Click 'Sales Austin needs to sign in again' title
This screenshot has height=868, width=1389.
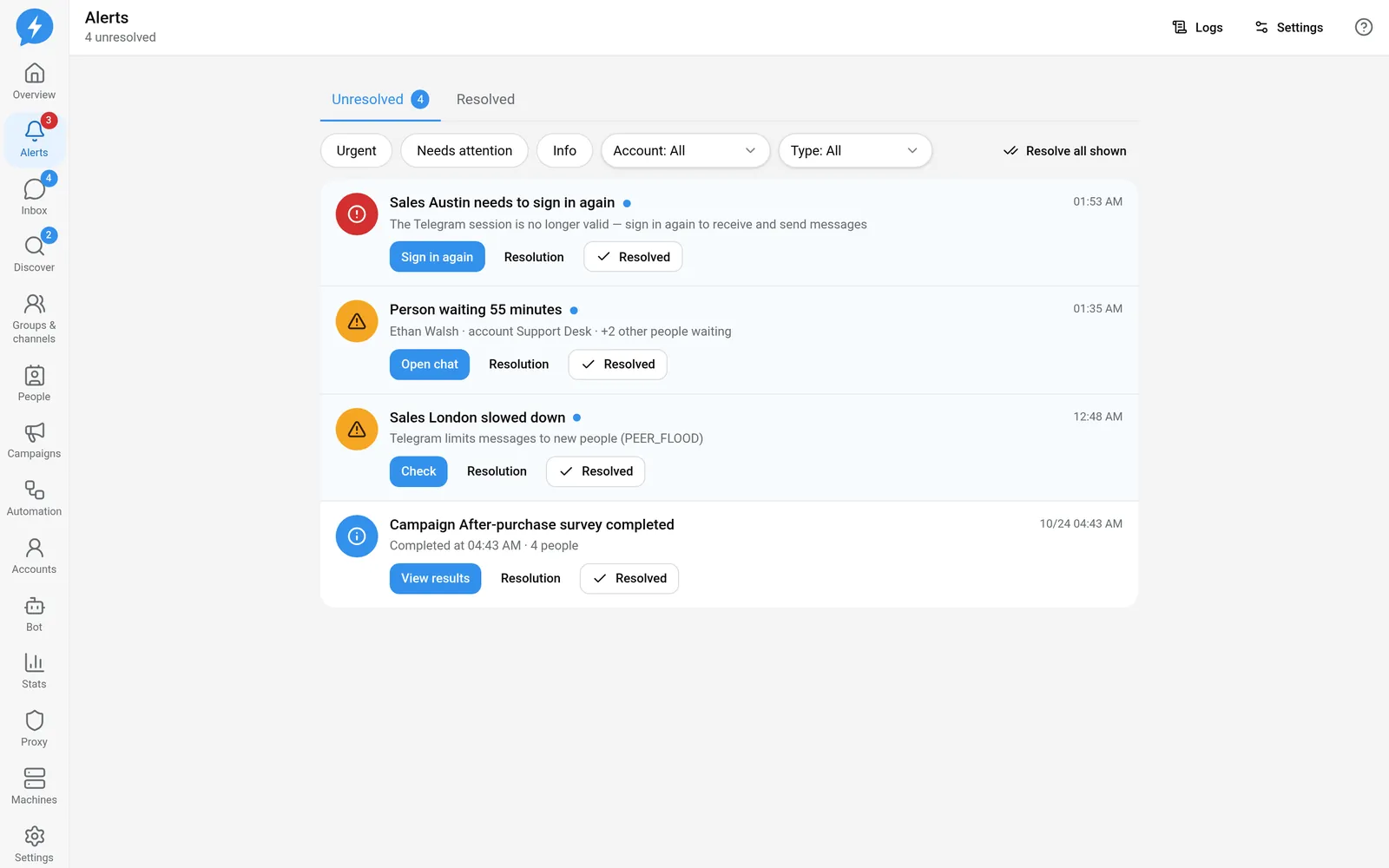coord(502,203)
